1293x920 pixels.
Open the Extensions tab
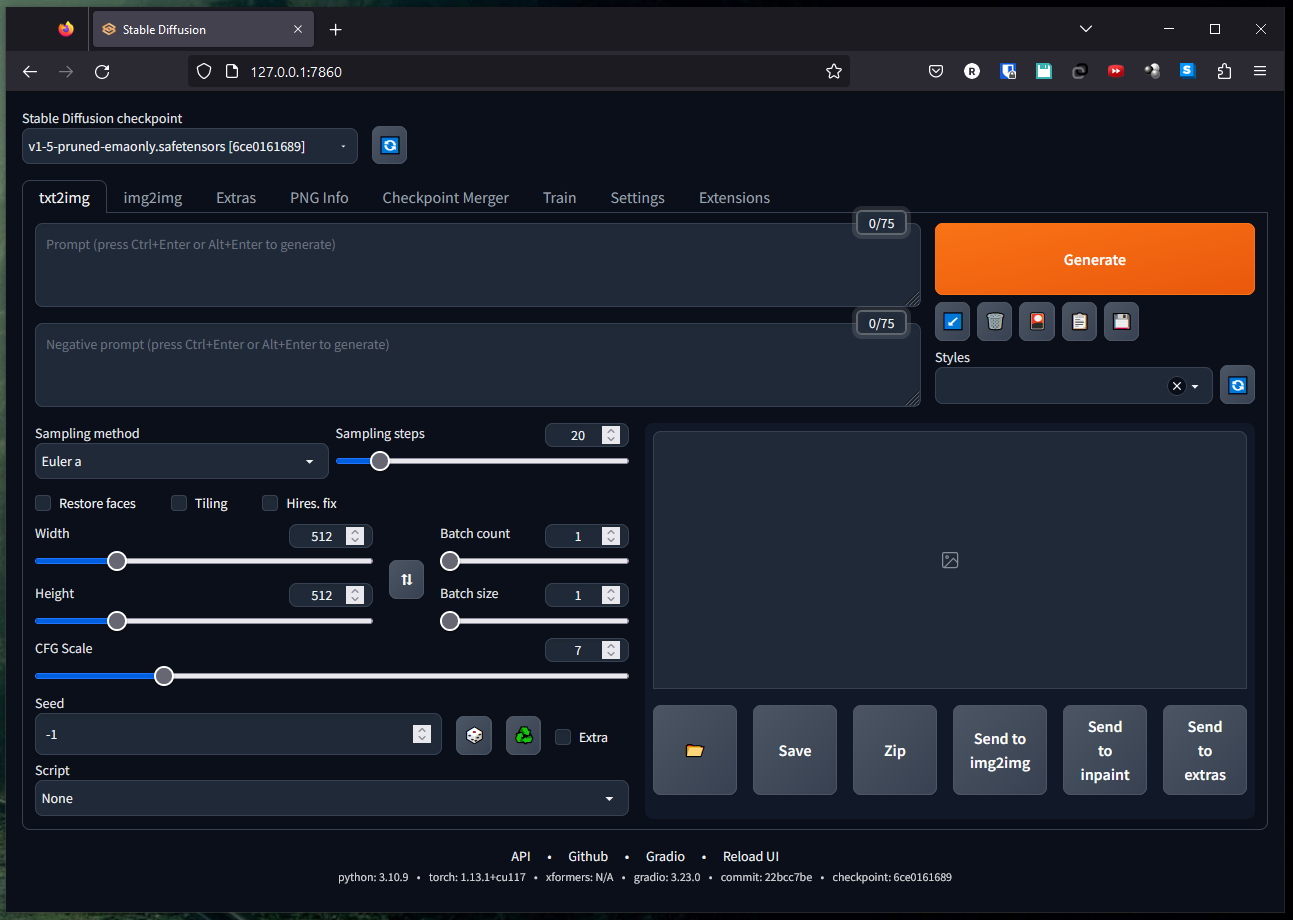click(x=734, y=197)
